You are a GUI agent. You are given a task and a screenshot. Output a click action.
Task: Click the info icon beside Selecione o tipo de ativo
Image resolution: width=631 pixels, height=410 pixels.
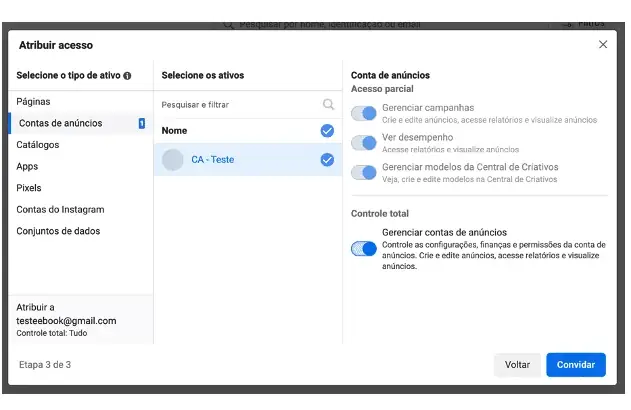127,76
